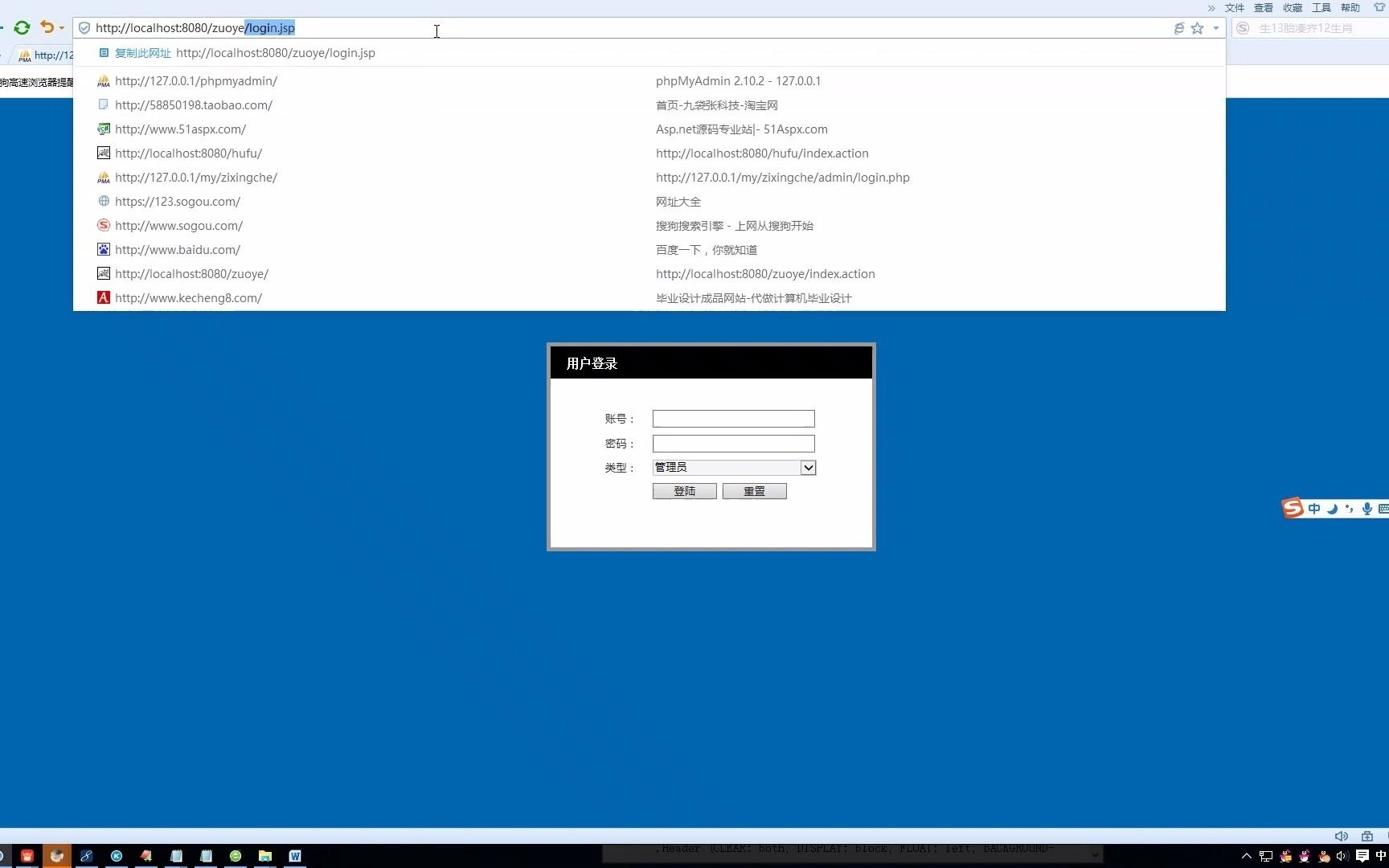Viewport: 1389px width, 868px height.
Task: Toggle the Sogou IME punctuation icon
Action: pos(1350,509)
